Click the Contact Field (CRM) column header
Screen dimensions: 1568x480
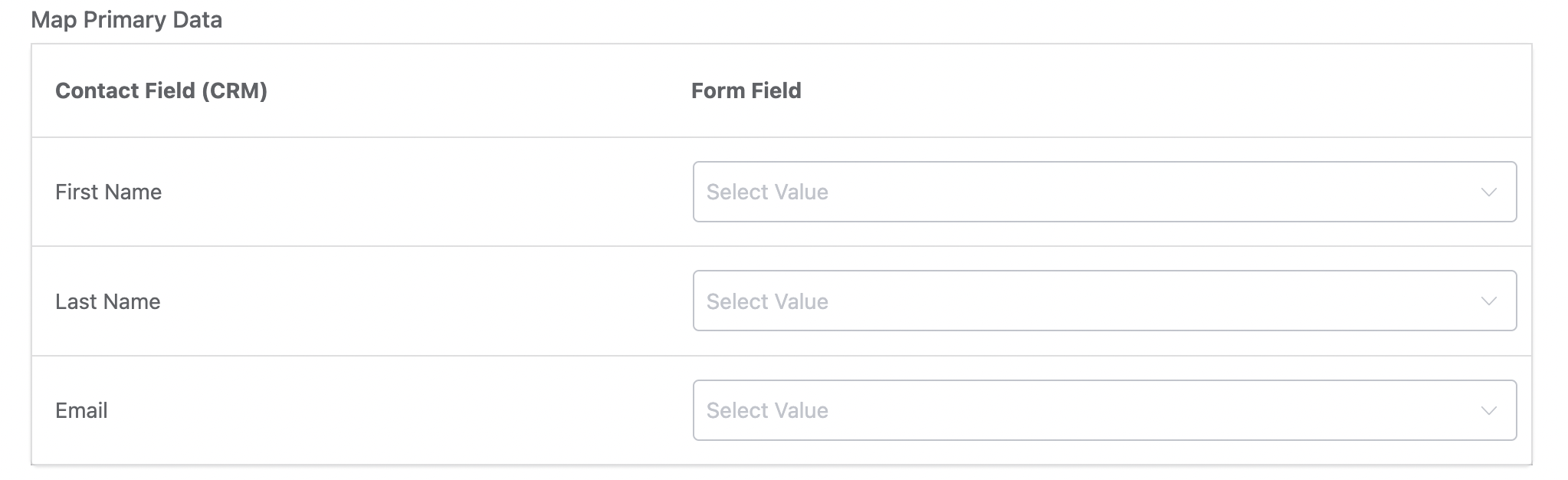pos(162,90)
